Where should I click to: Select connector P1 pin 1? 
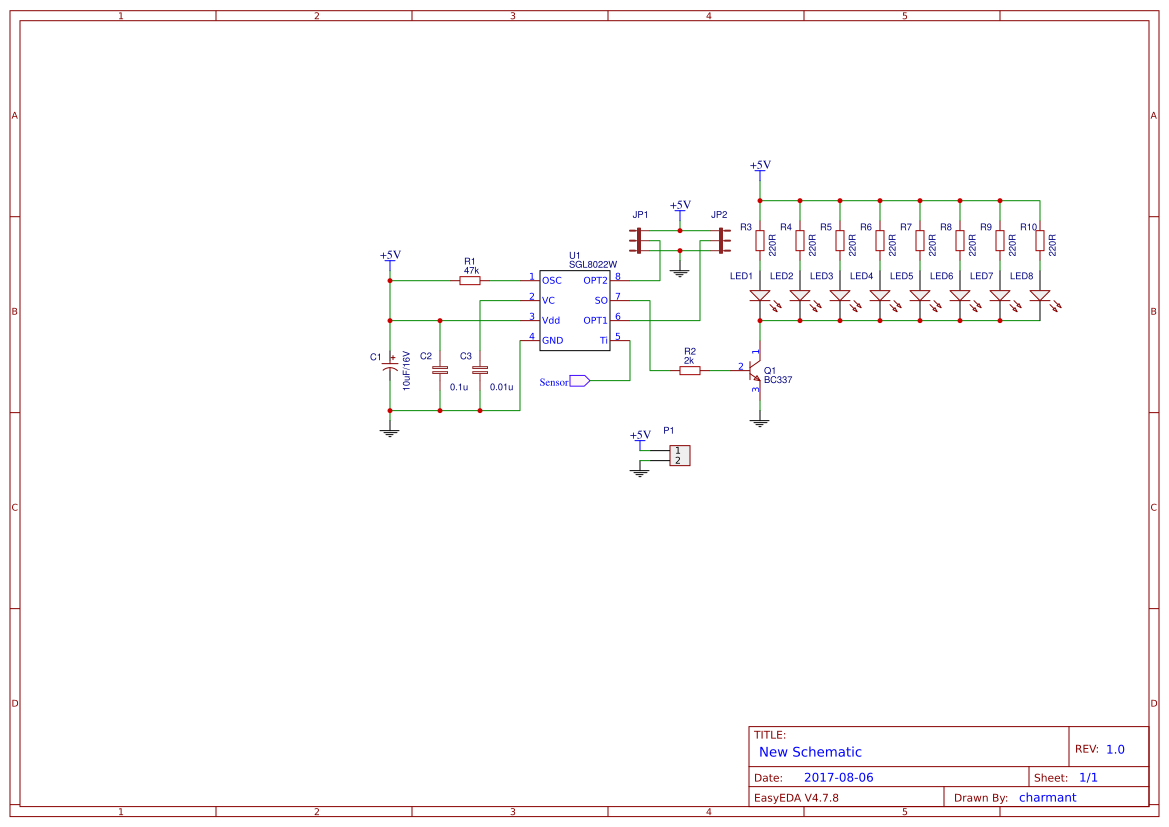[x=678, y=449]
